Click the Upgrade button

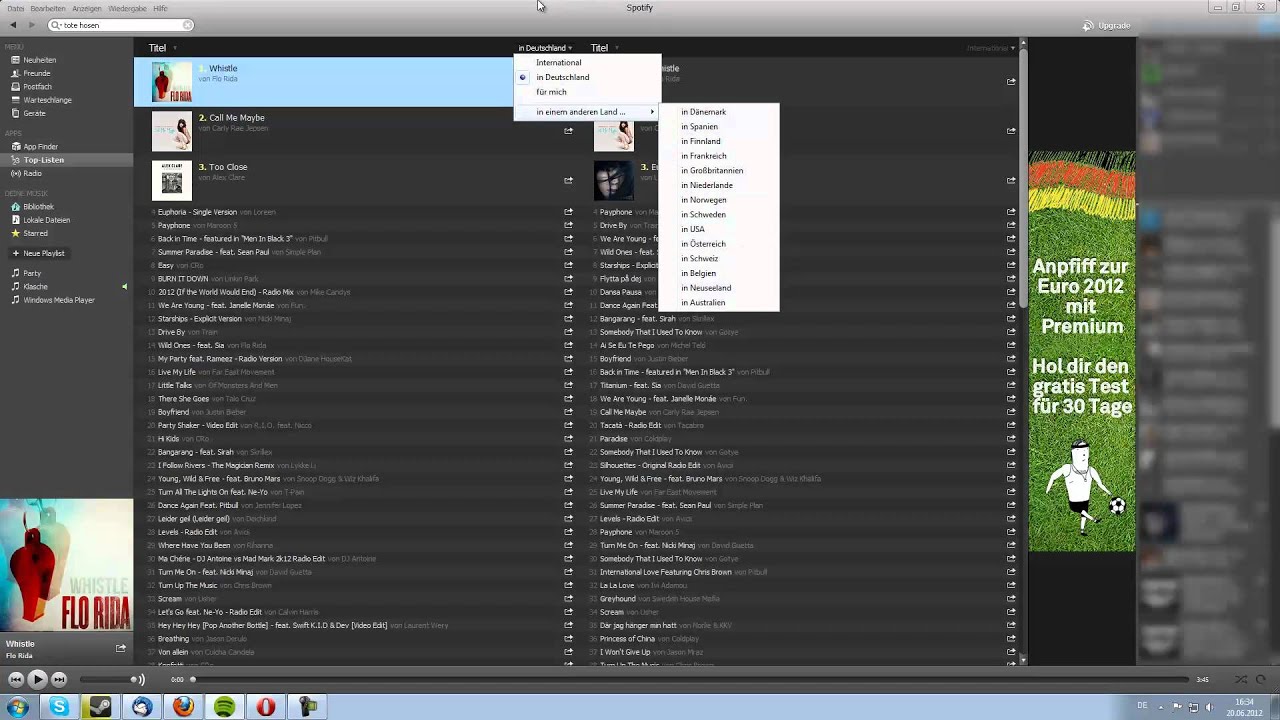tap(1107, 25)
